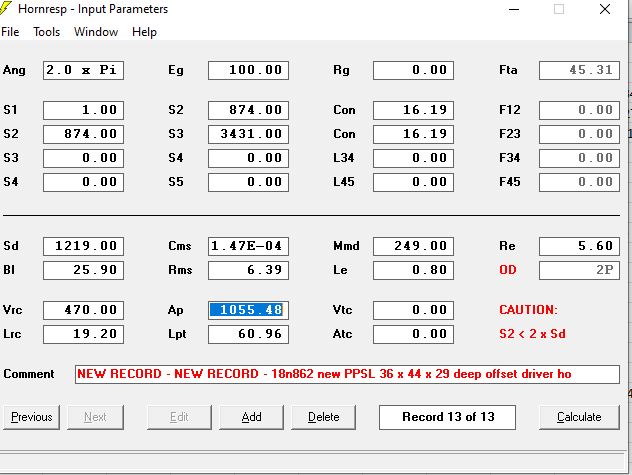Viewport: 632px width, 475px height.
Task: Click the Cms field 1.47E-04
Action: (x=248, y=246)
